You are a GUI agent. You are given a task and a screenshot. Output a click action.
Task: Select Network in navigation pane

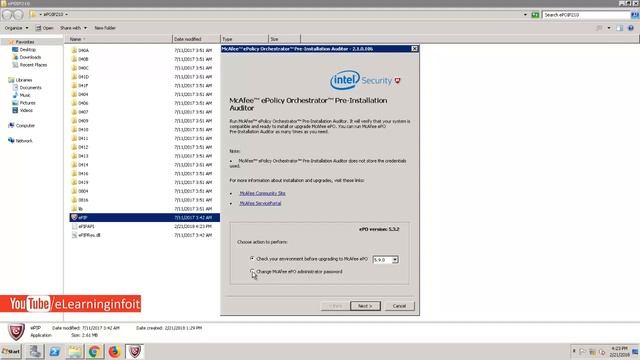[x=24, y=141]
